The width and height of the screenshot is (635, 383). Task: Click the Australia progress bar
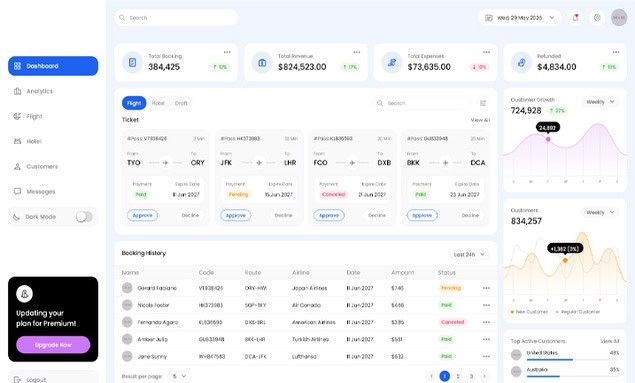573,377
